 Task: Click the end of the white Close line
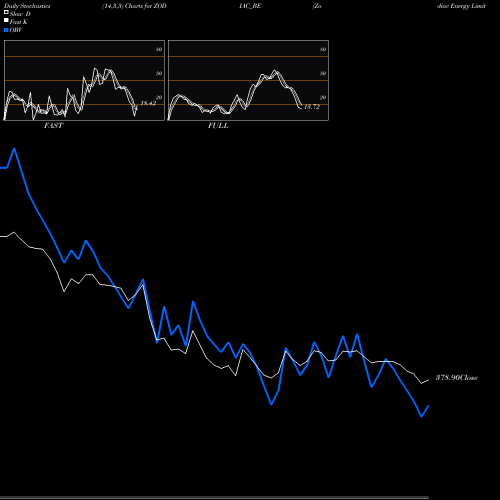(428, 380)
